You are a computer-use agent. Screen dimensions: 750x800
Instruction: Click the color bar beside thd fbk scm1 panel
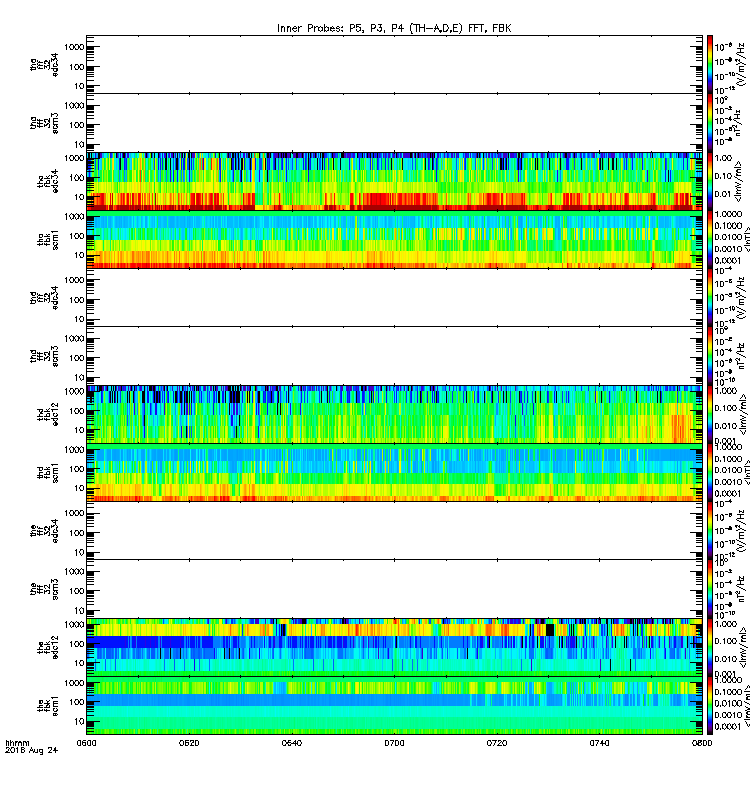click(710, 472)
